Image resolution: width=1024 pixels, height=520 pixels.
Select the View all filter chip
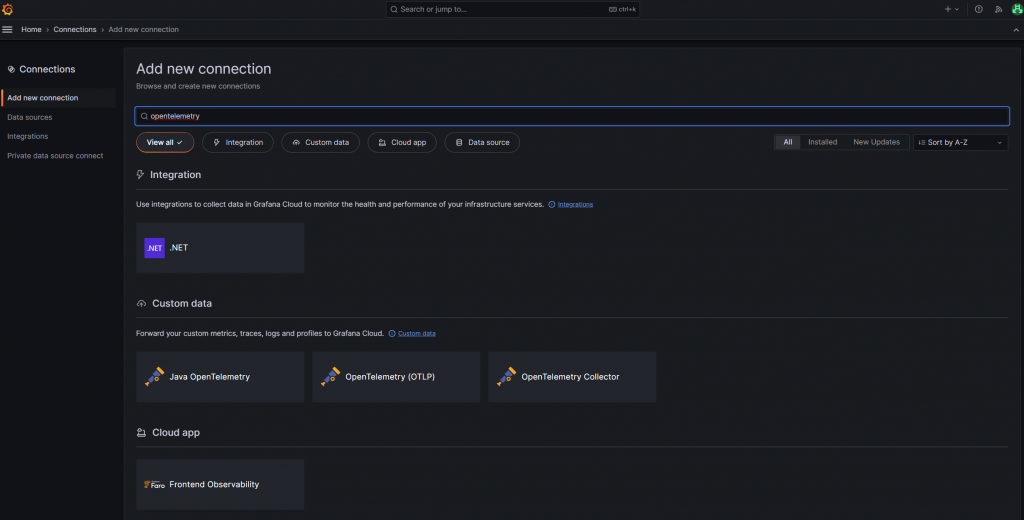pyautogui.click(x=165, y=142)
